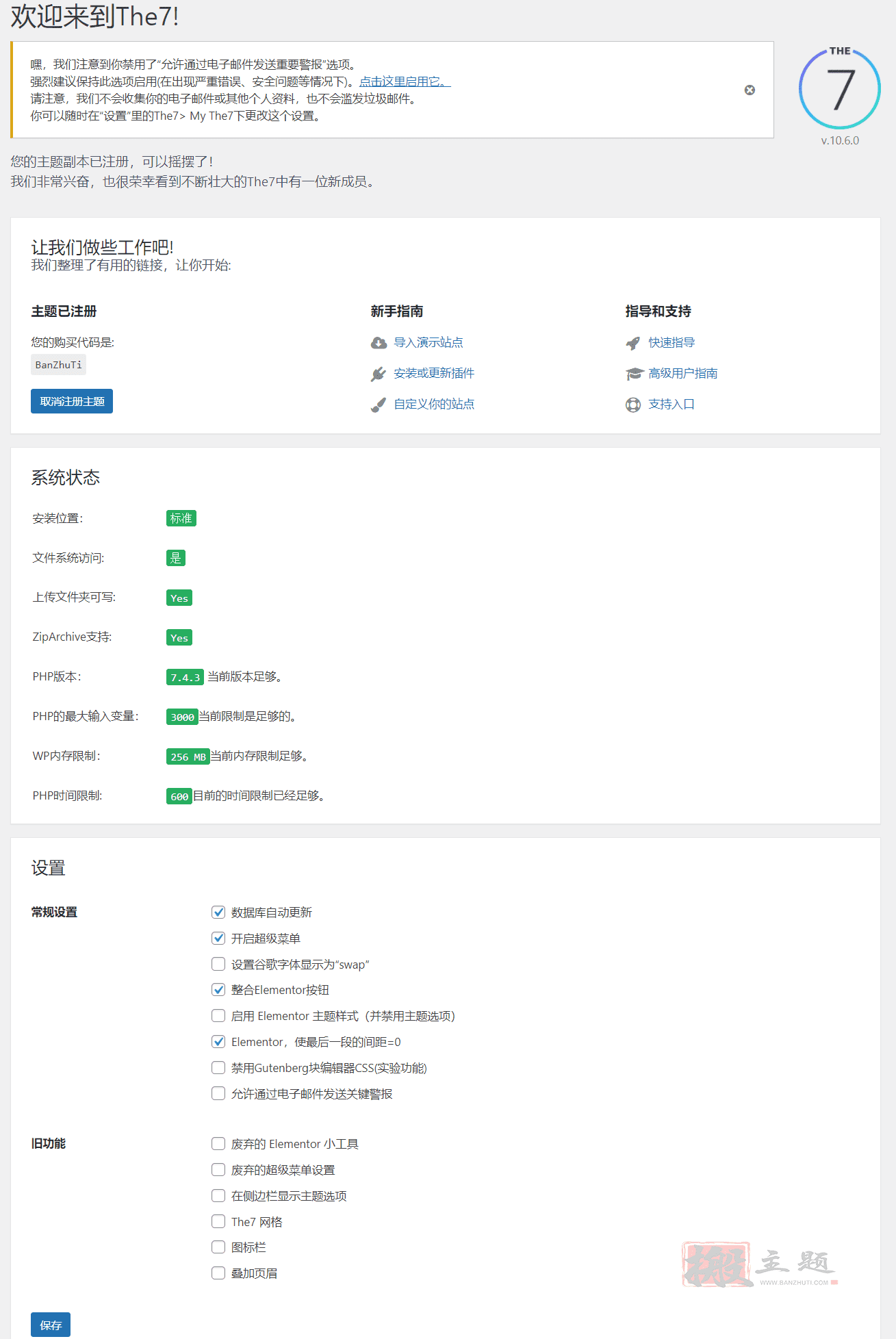Click the 取消注册主题 button
This screenshot has height=1339, width=896.
[72, 401]
